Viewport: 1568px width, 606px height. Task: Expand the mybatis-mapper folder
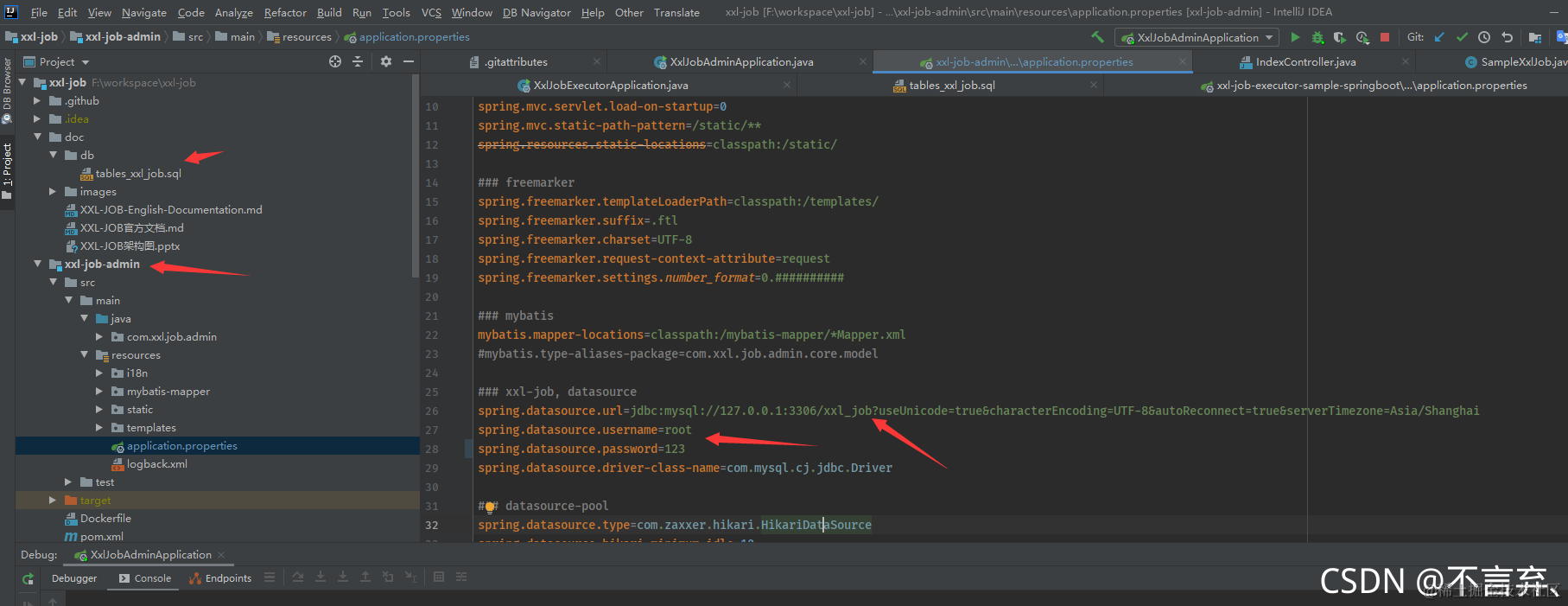click(x=99, y=391)
